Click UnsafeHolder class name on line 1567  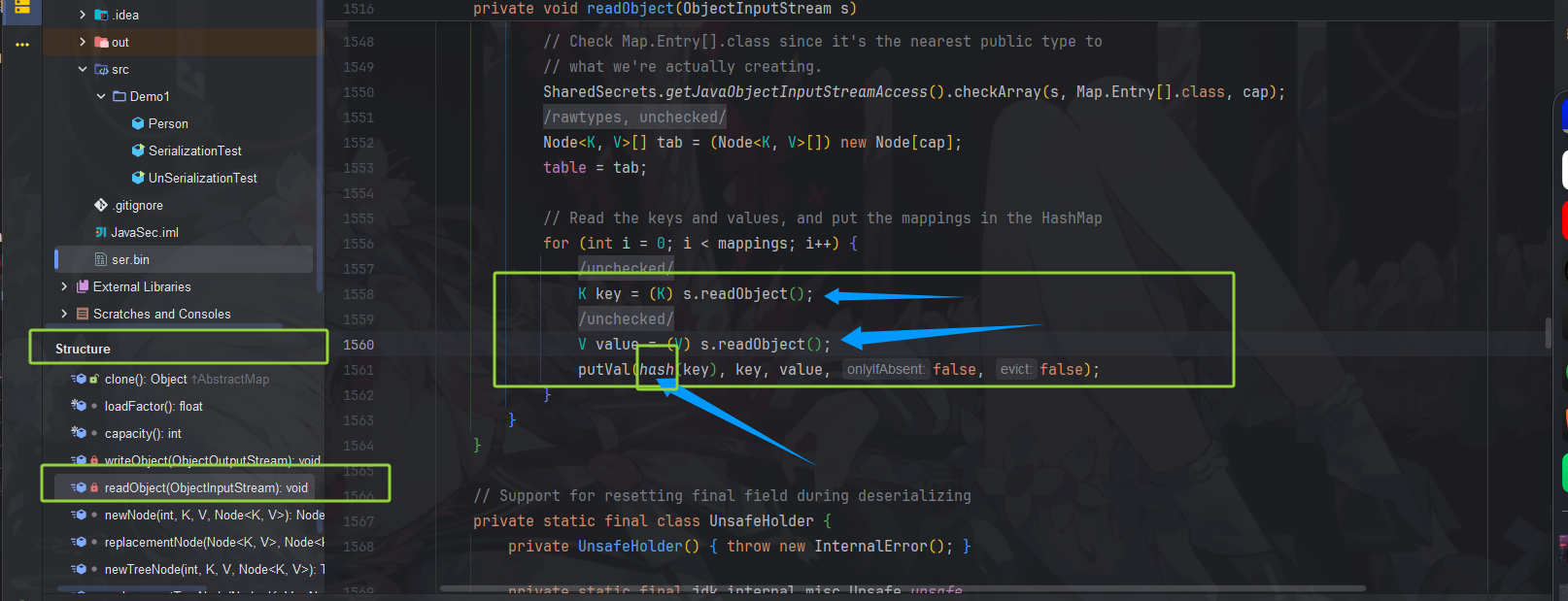pos(762,521)
